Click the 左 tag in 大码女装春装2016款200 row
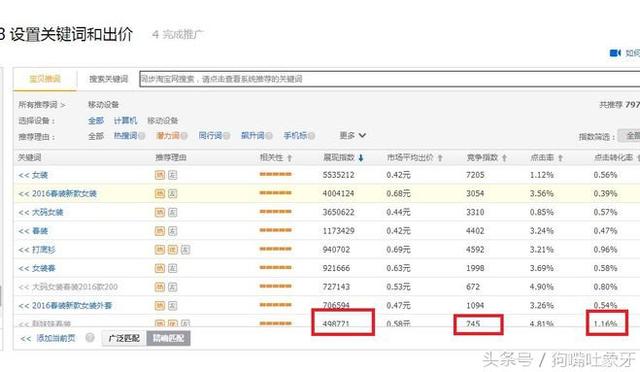The height and width of the screenshot is (372, 640). click(172, 287)
